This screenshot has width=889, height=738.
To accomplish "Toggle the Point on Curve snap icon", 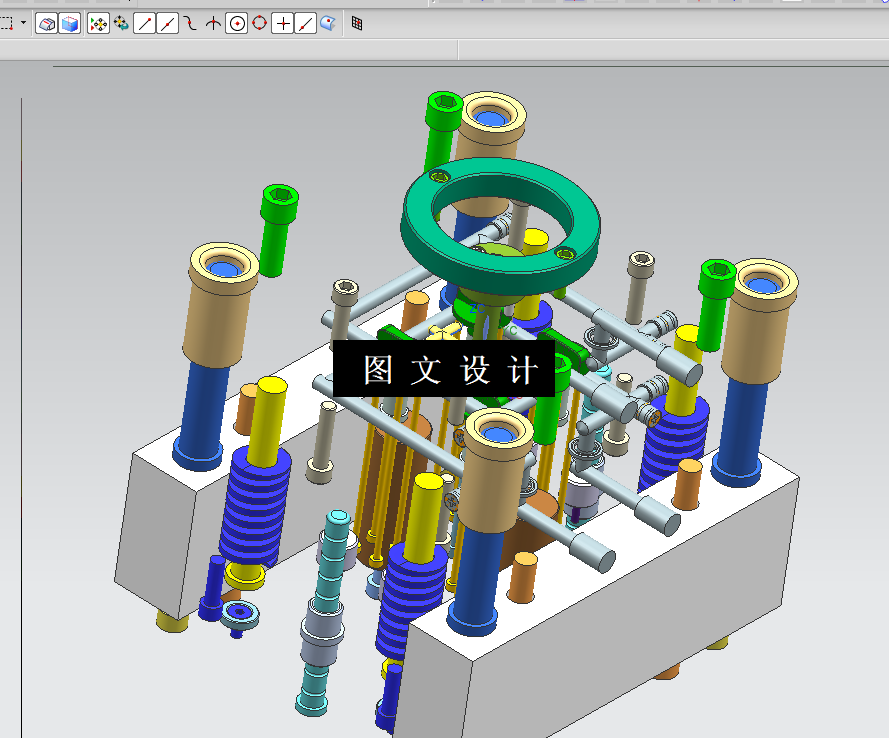I will click(x=306, y=24).
